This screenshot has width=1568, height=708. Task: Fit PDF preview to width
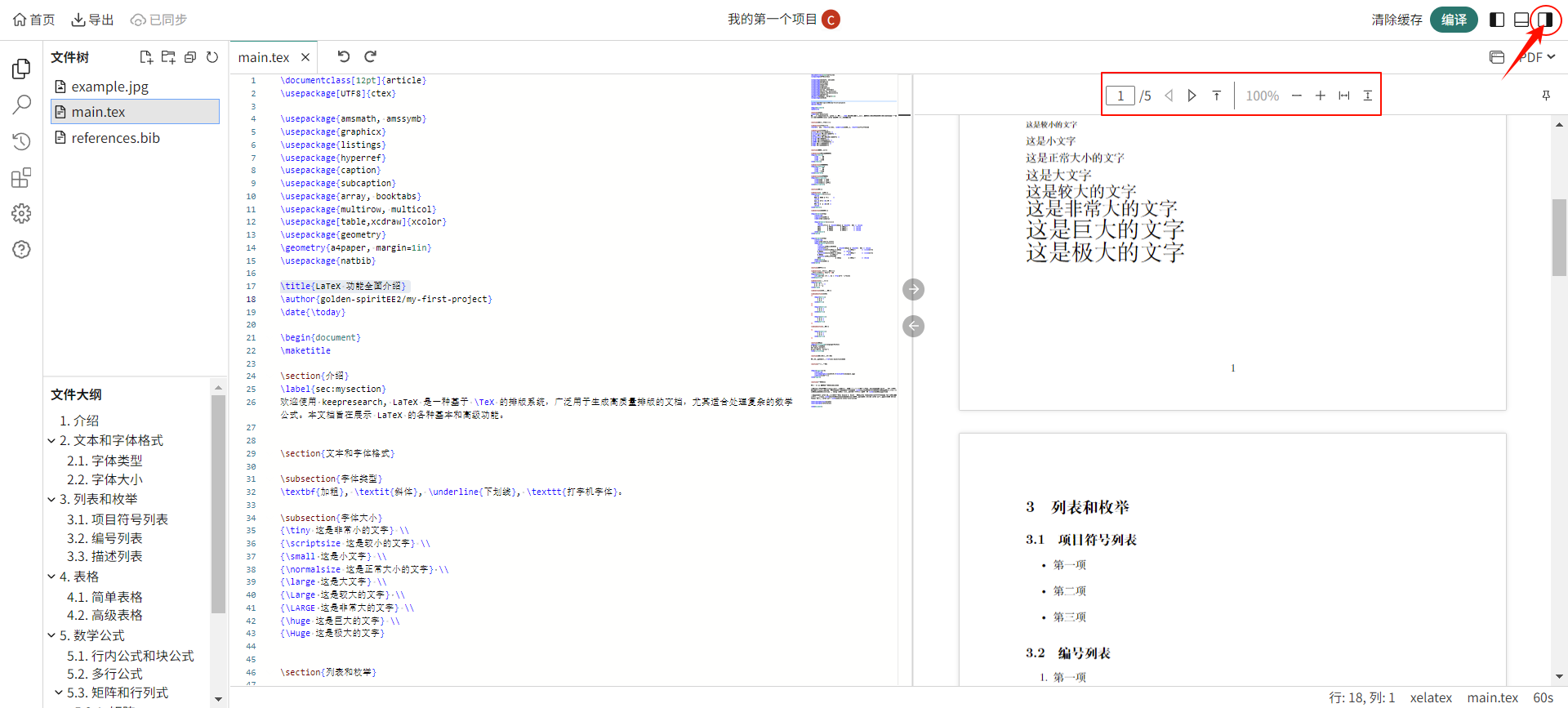(x=1344, y=96)
